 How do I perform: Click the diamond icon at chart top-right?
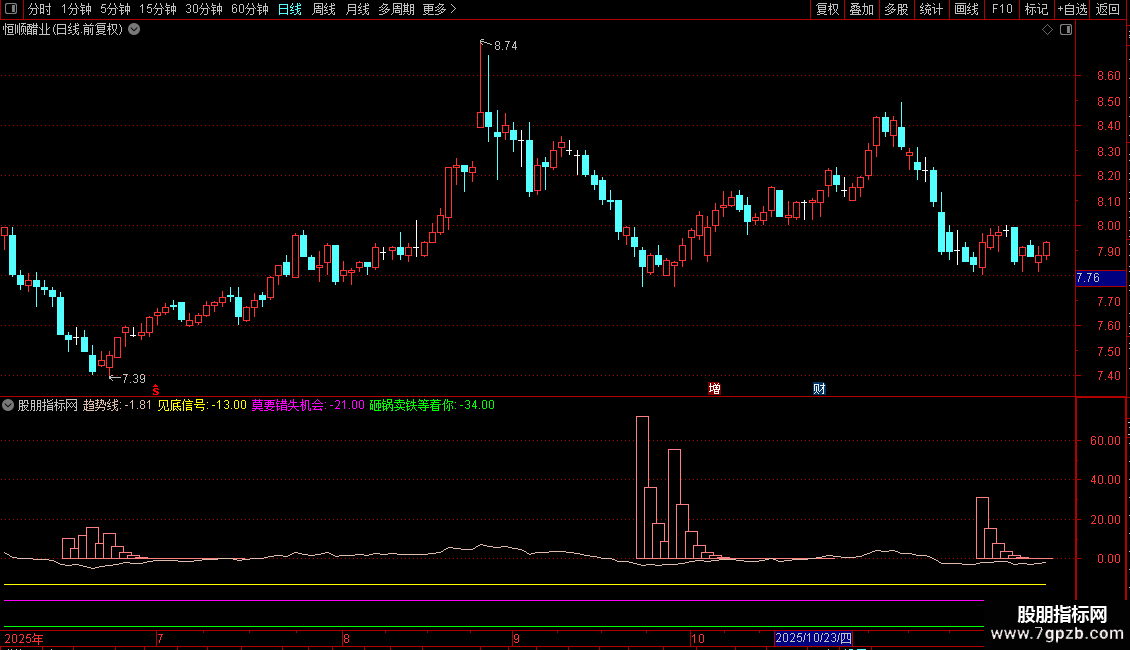1048,30
